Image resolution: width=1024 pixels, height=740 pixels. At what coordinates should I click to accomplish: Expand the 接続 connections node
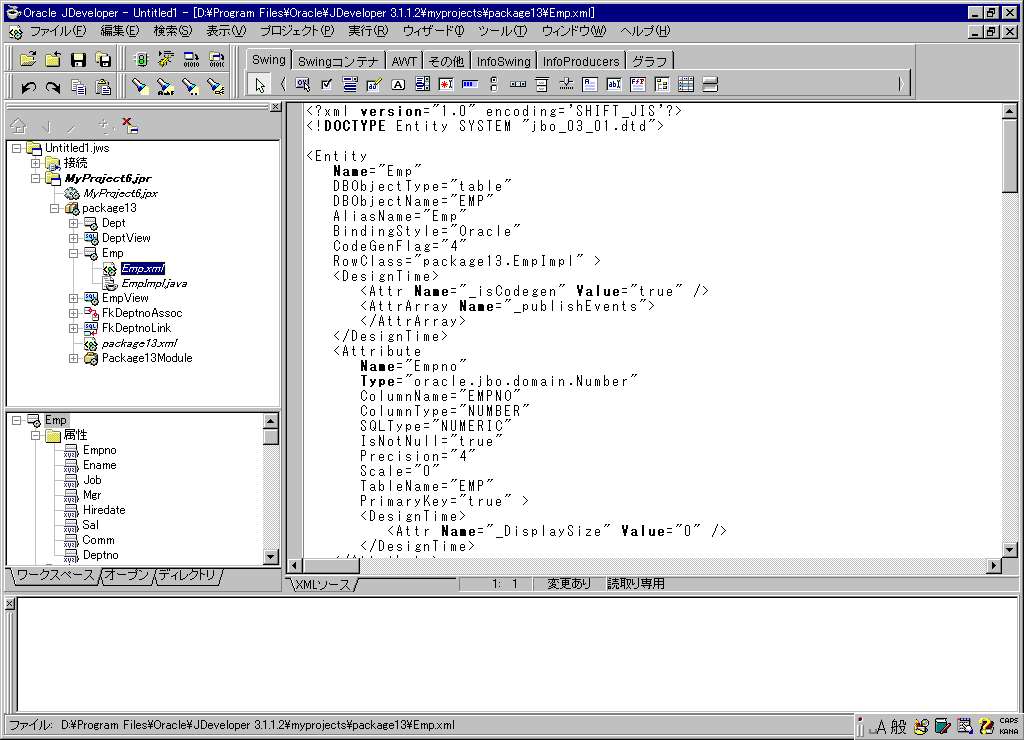click(x=36, y=163)
